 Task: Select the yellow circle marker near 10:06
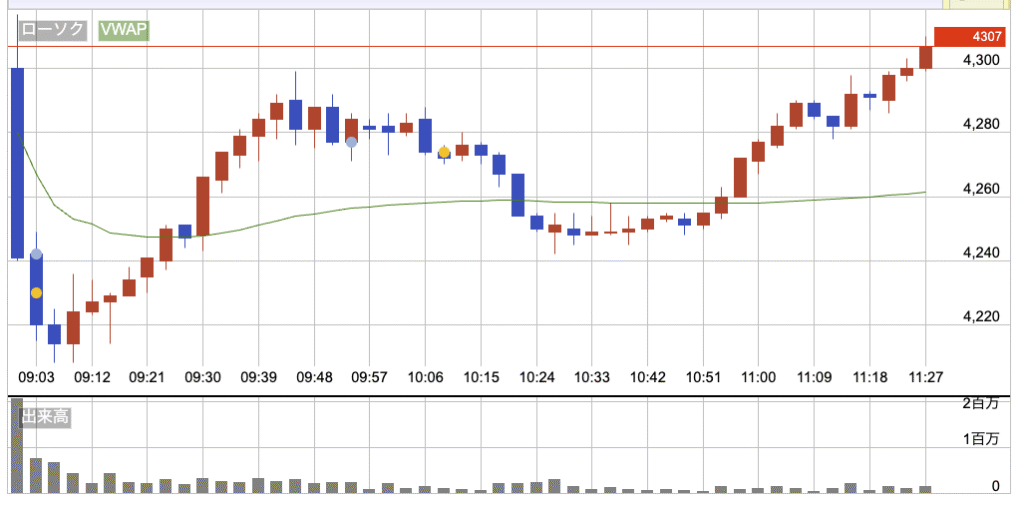pyautogui.click(x=444, y=153)
